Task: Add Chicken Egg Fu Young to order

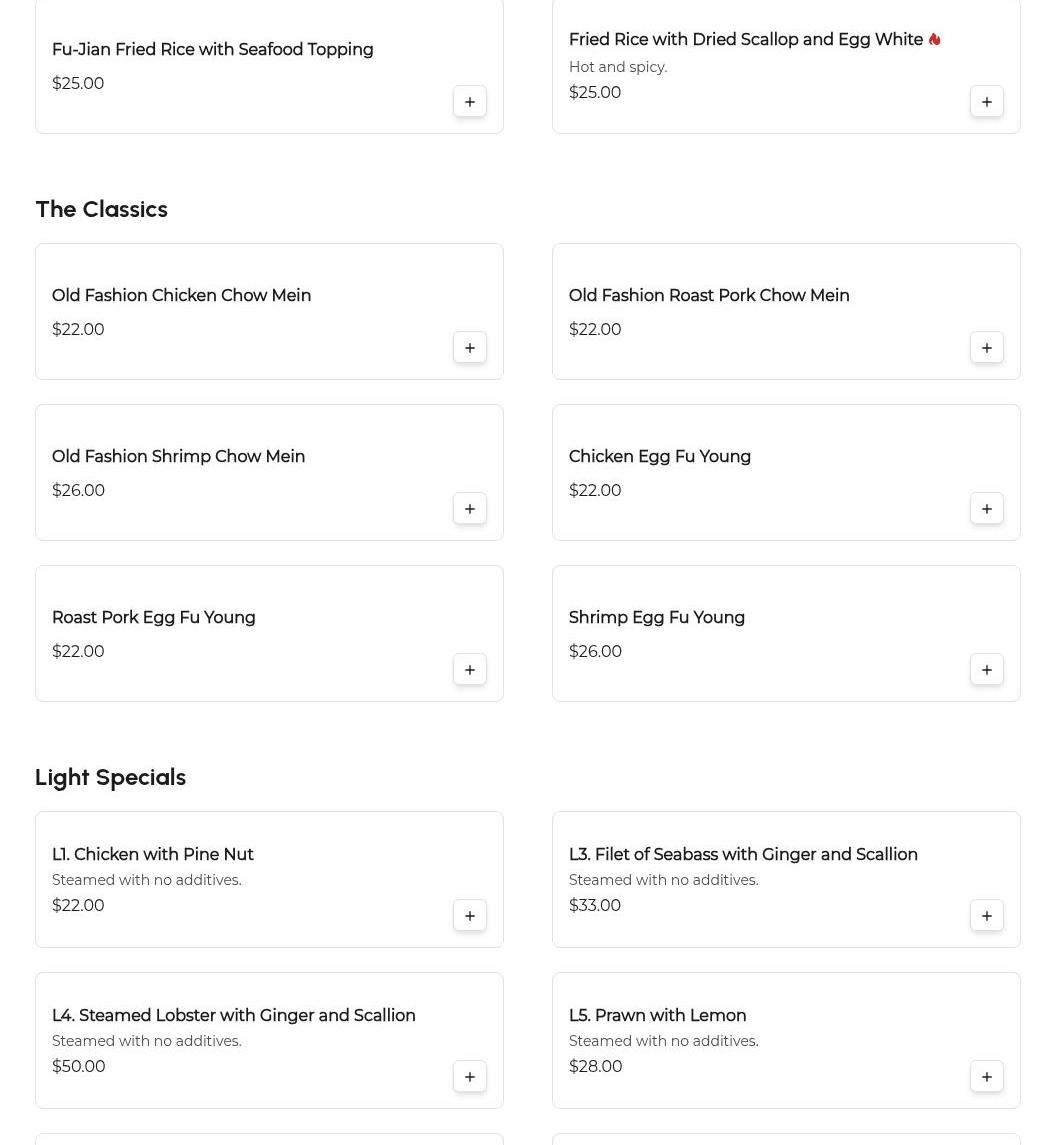Action: tap(987, 509)
